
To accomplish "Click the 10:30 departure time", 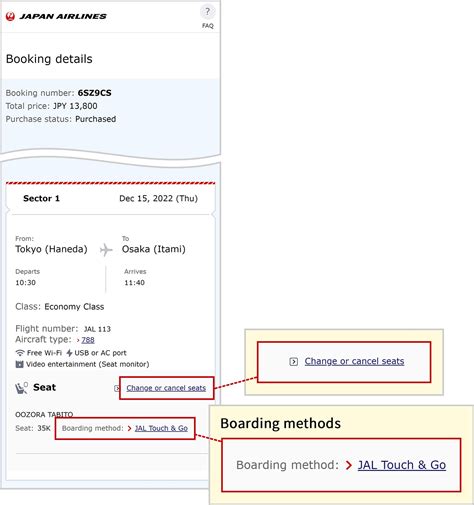I will click(x=25, y=283).
